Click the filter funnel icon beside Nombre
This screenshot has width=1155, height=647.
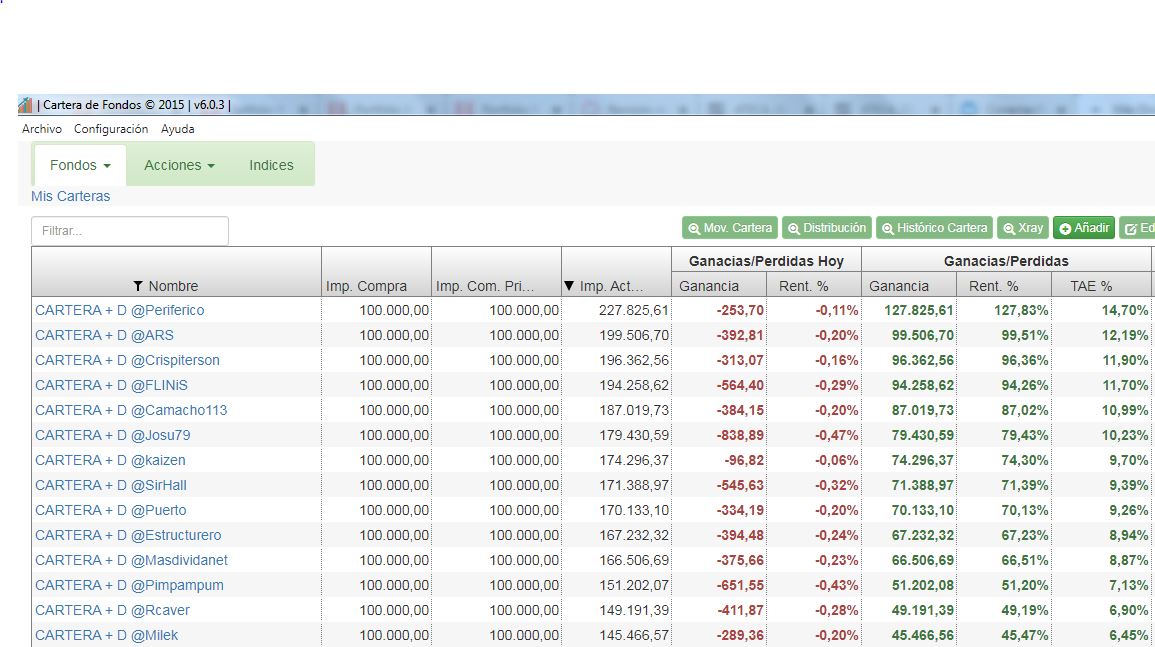138,286
